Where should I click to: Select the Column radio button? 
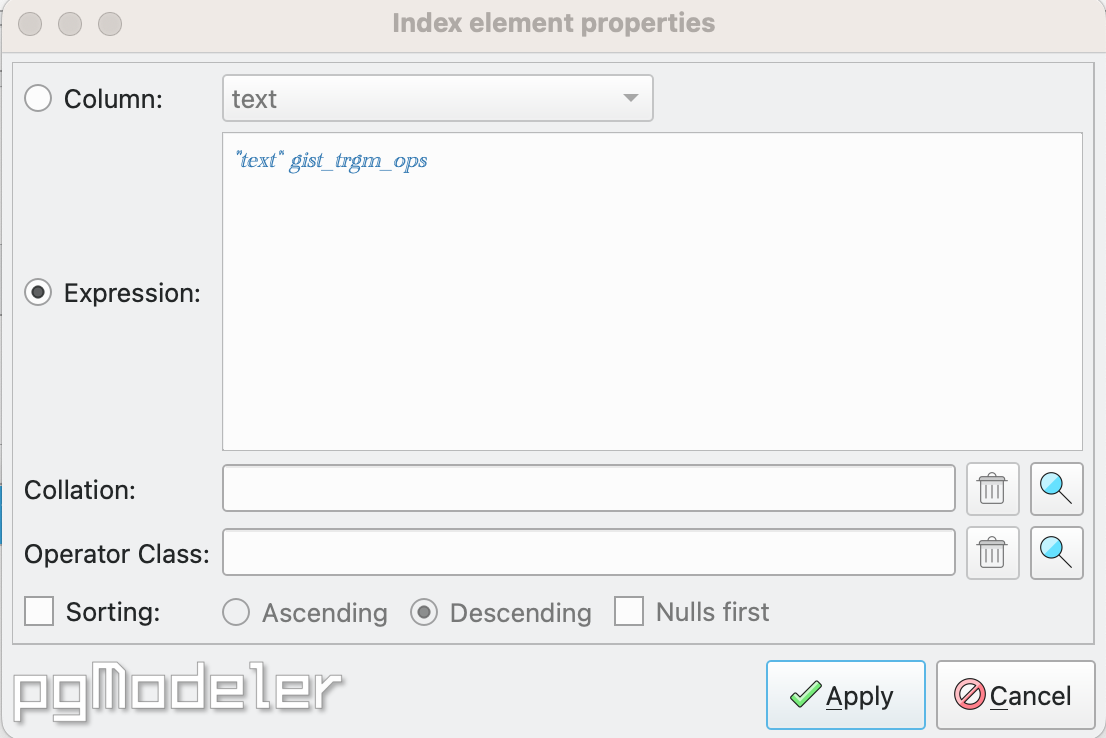click(37, 99)
